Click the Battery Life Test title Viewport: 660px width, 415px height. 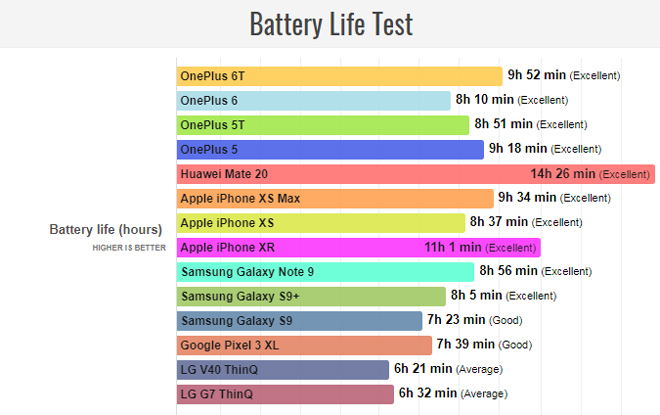[x=330, y=23]
